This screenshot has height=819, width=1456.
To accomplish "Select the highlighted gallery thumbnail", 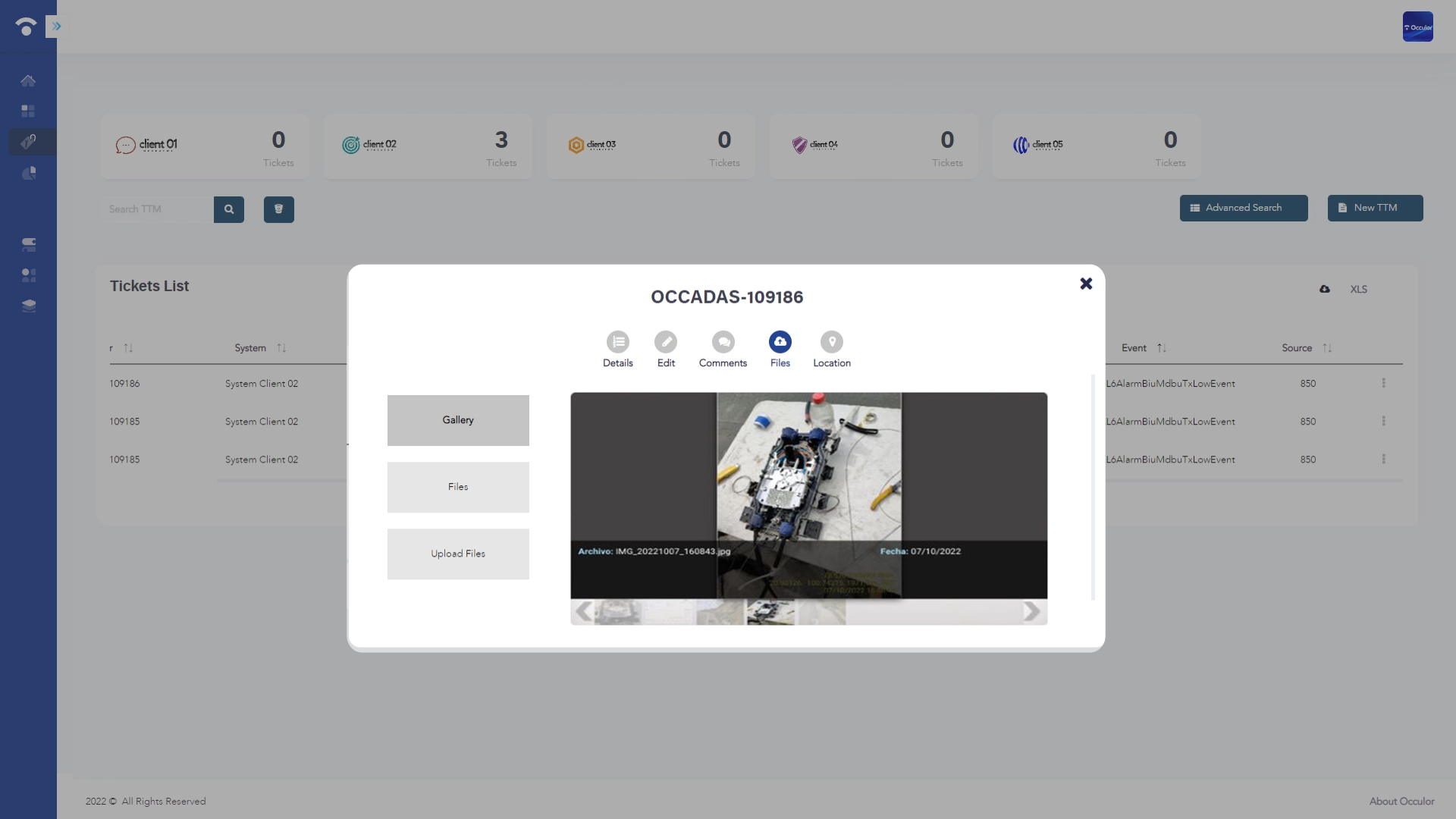I will pyautogui.click(x=770, y=612).
